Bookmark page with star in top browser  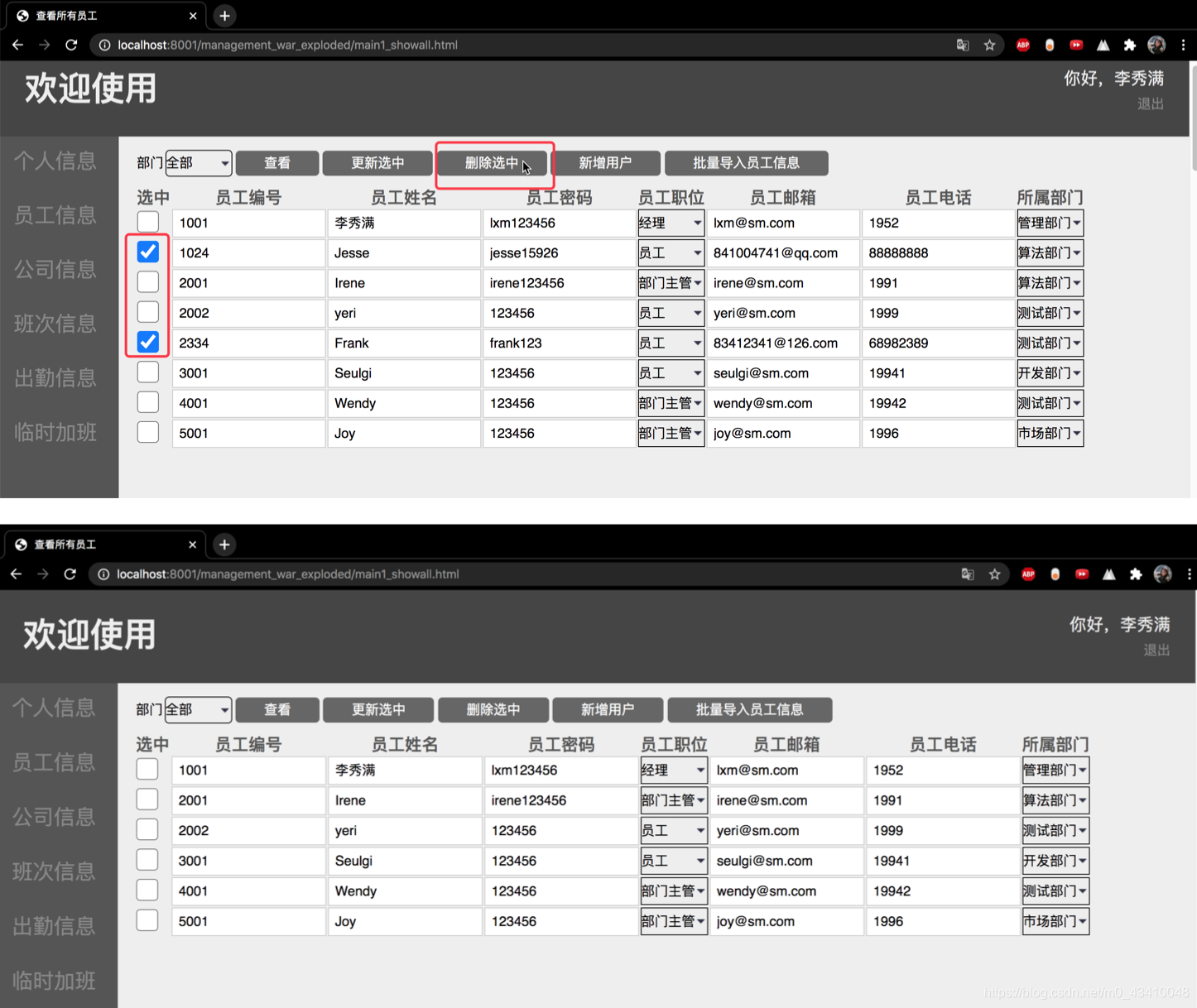pos(989,45)
